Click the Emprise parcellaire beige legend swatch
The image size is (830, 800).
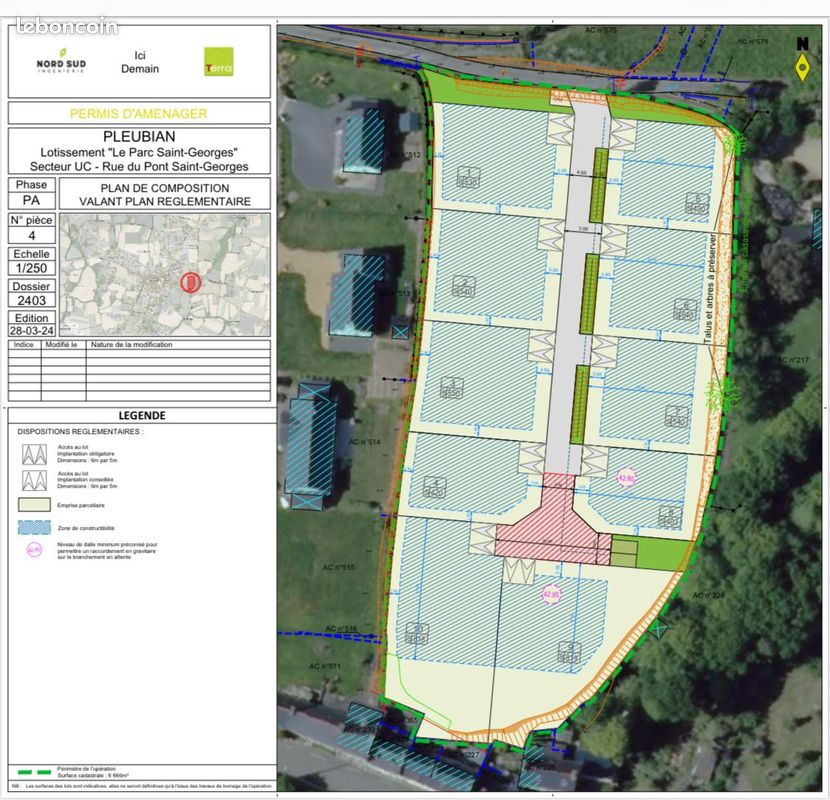(x=34, y=505)
